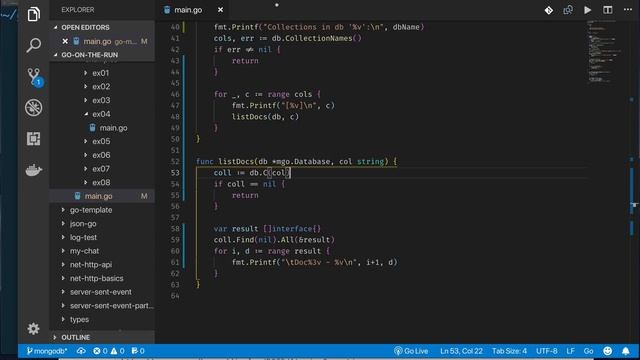Click the code minimap preview
640x360 pixels.
tap(605, 51)
